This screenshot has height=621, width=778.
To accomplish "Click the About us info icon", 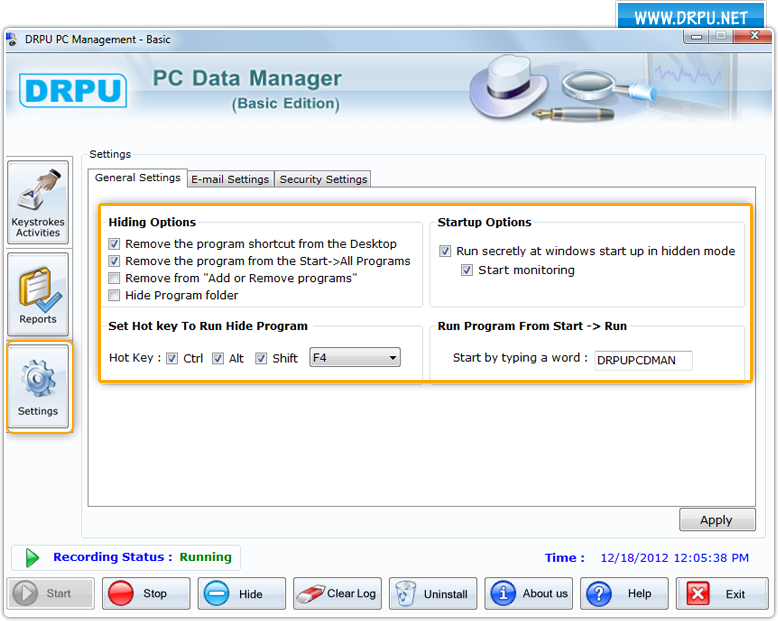I will click(x=503, y=593).
